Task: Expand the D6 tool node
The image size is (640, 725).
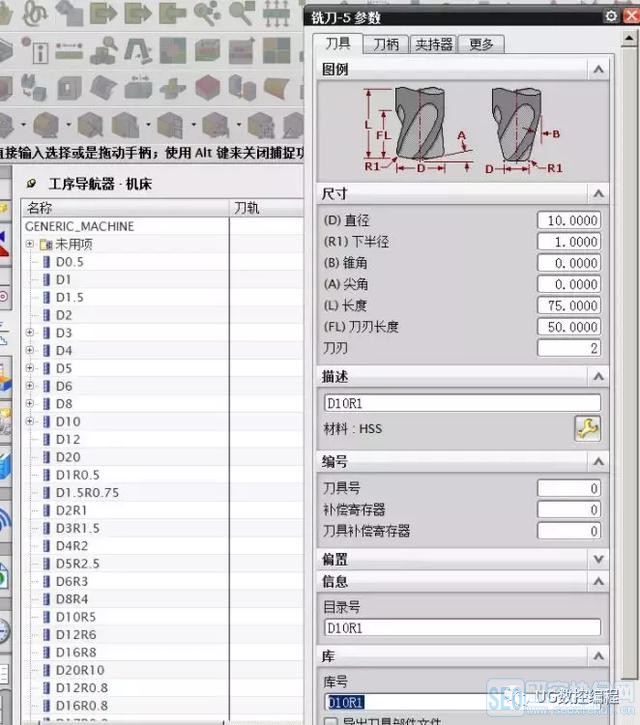Action: 30,386
